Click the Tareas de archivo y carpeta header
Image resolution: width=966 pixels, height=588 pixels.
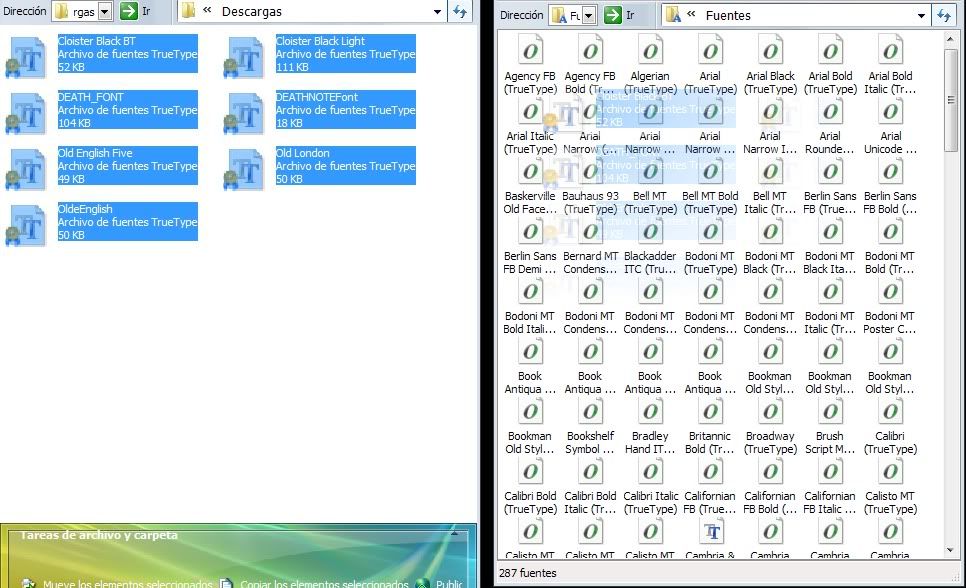tap(99, 535)
